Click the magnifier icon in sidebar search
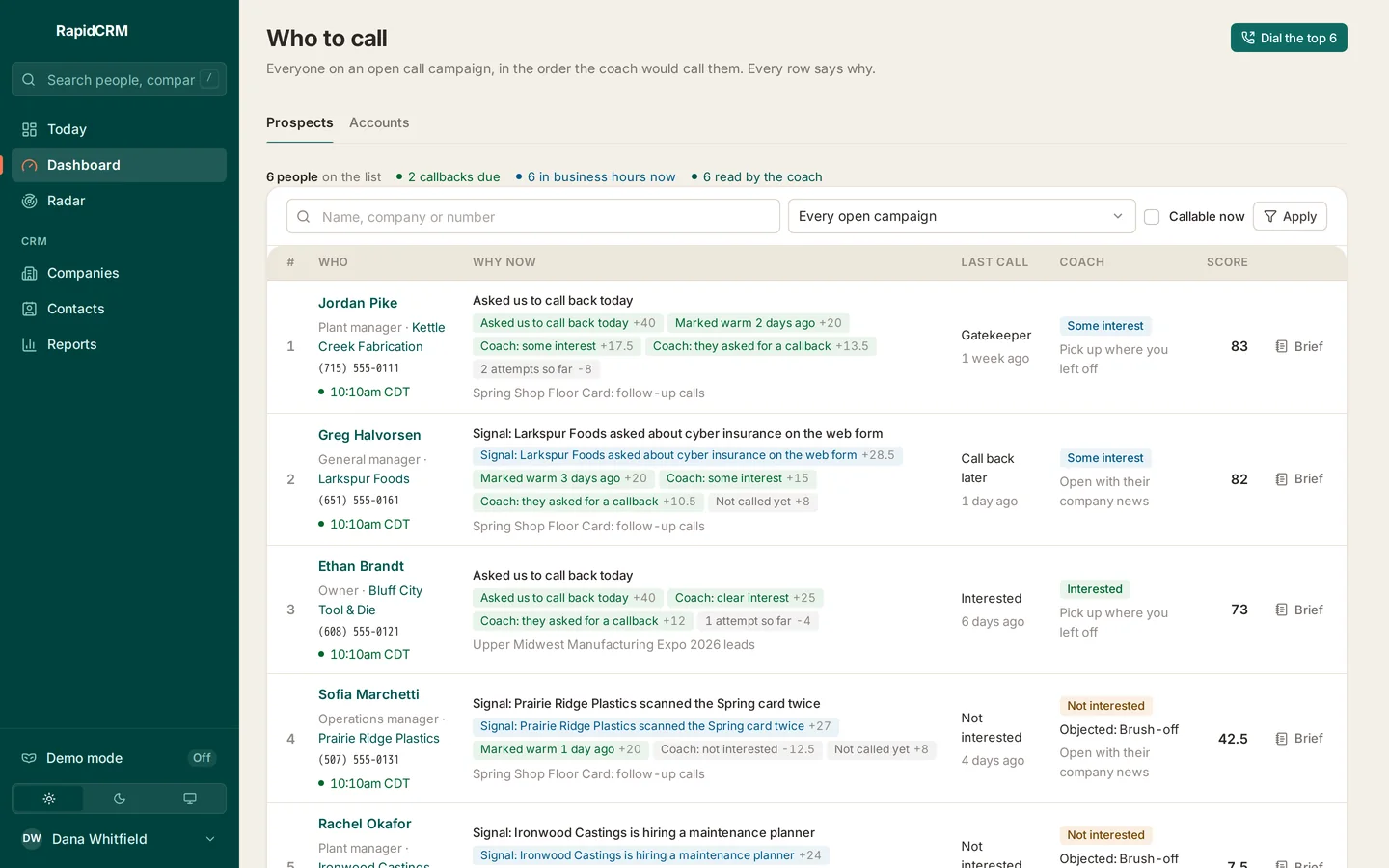 click(x=29, y=80)
